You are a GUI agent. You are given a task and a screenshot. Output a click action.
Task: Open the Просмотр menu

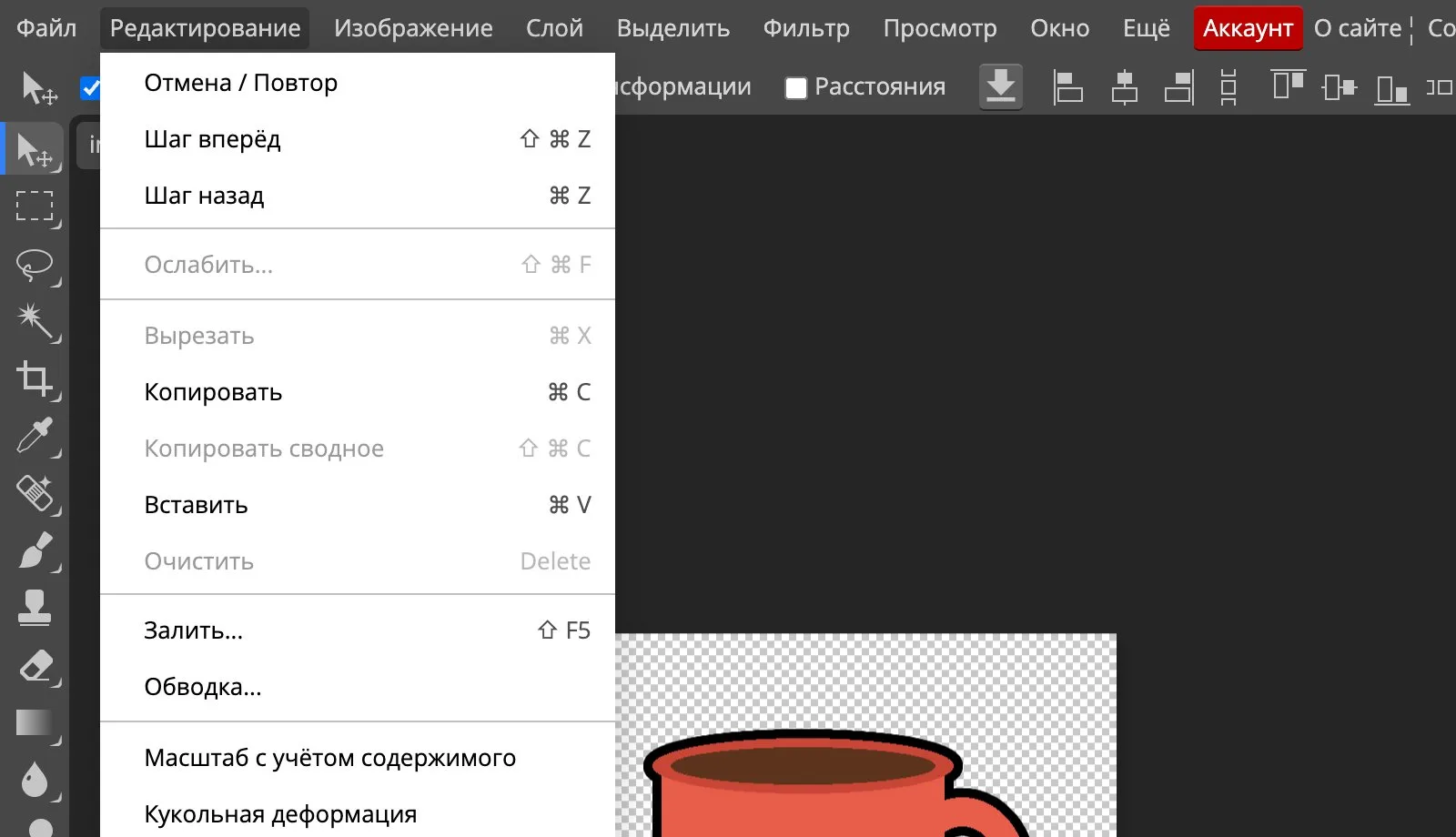[x=940, y=28]
